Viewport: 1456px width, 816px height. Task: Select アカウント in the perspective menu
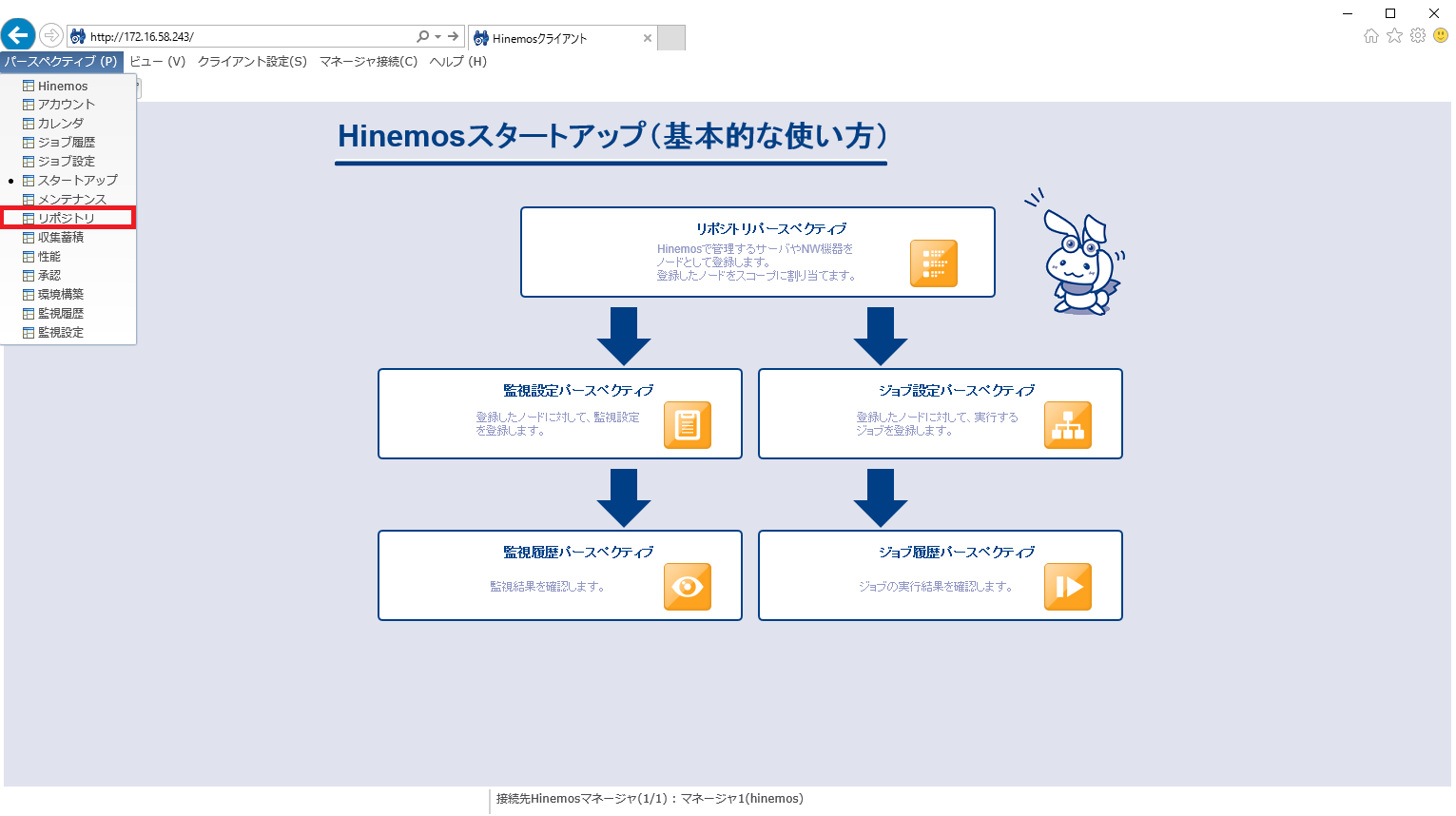(68, 105)
